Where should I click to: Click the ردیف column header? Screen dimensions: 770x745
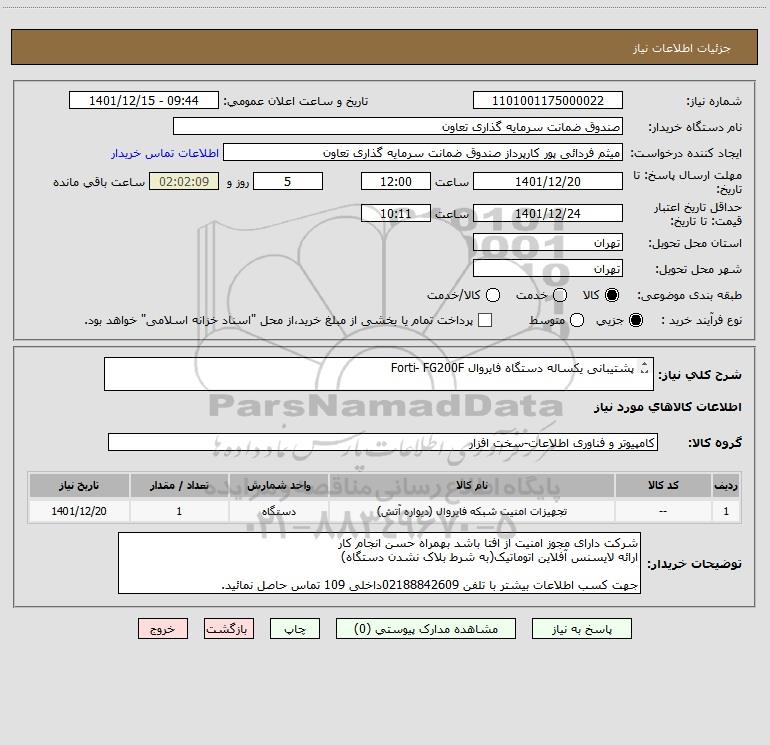[x=726, y=485]
